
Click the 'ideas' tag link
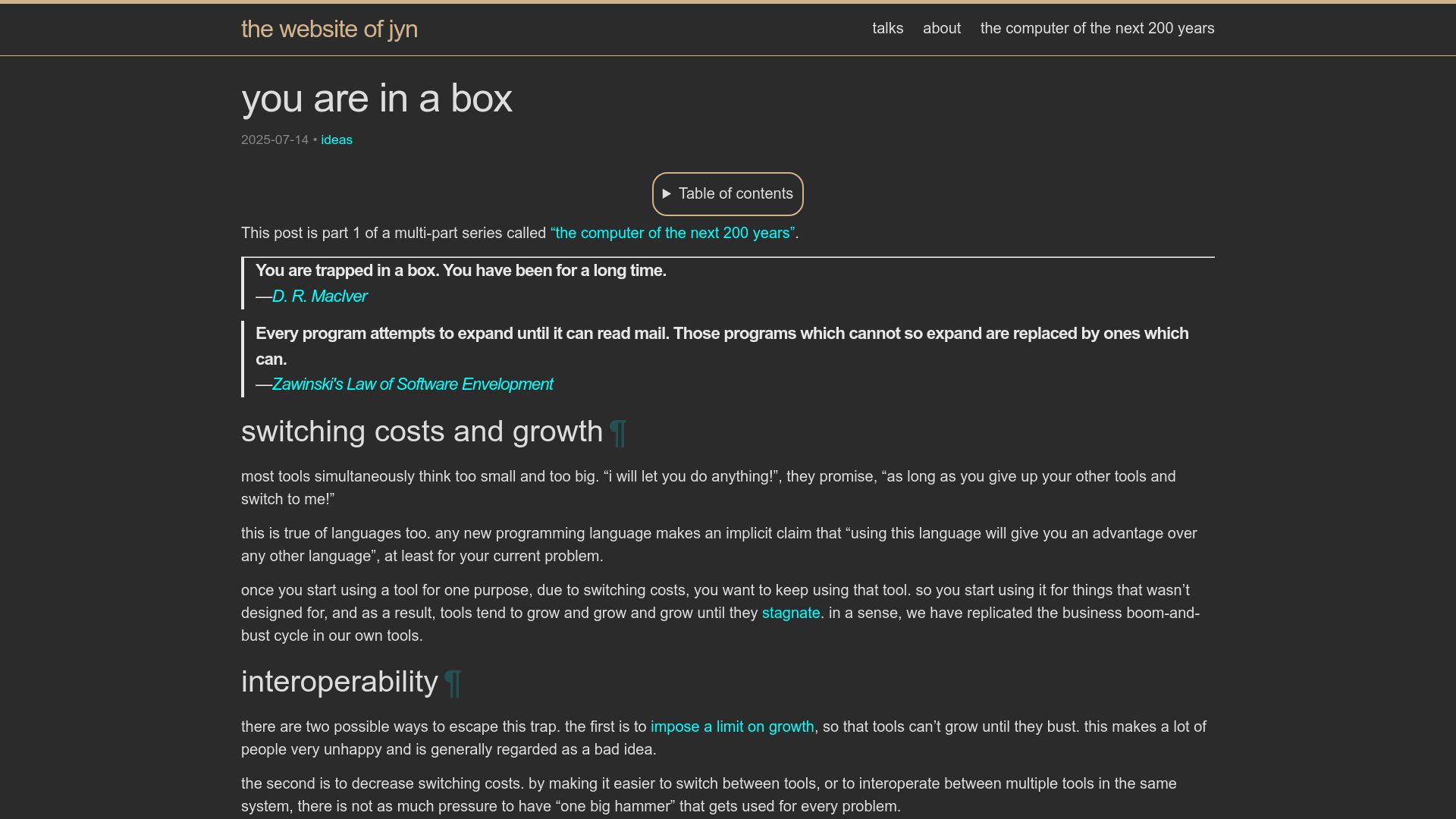pos(337,140)
